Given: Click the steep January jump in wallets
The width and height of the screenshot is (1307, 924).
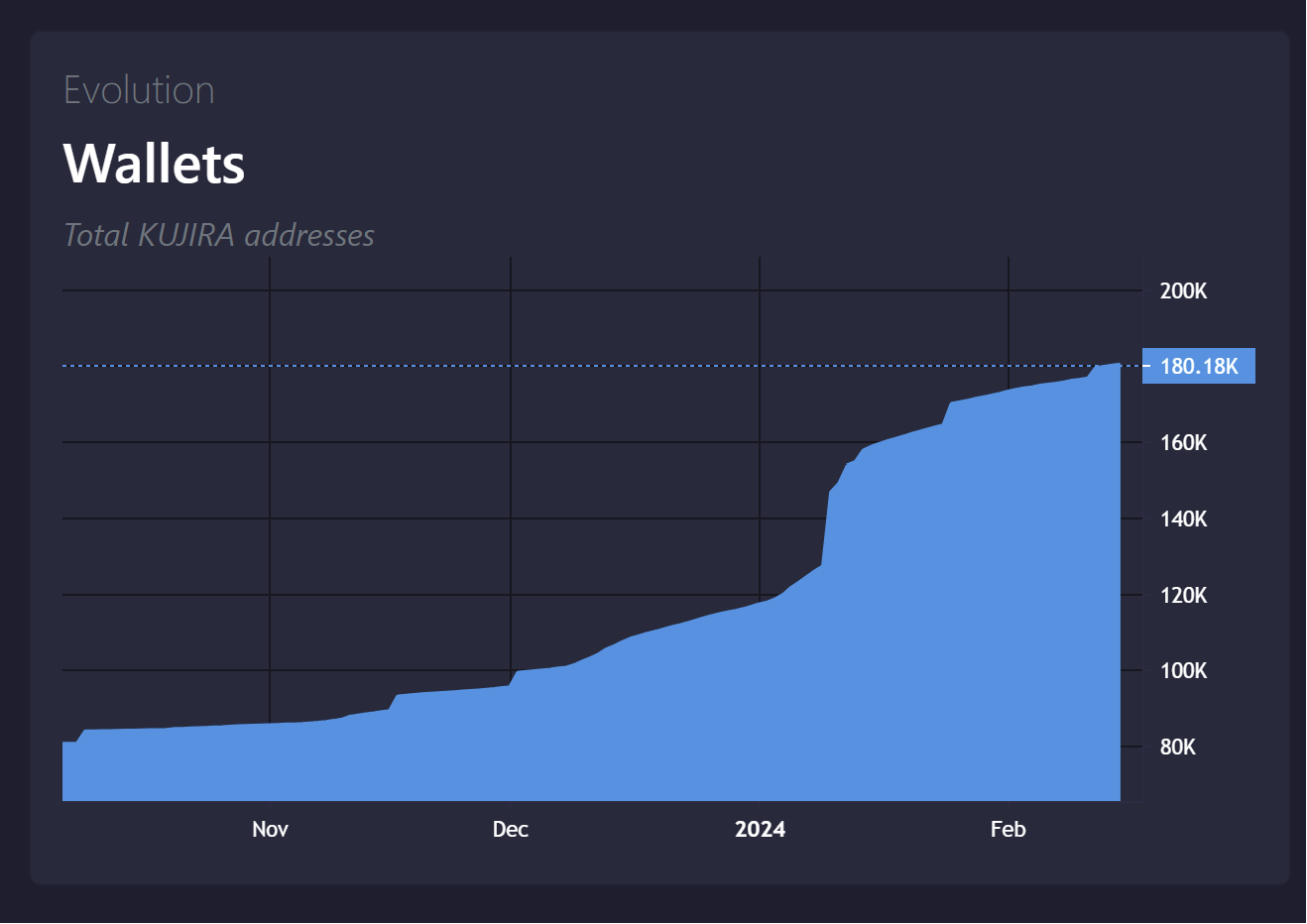Looking at the screenshot, I should pos(825,525).
